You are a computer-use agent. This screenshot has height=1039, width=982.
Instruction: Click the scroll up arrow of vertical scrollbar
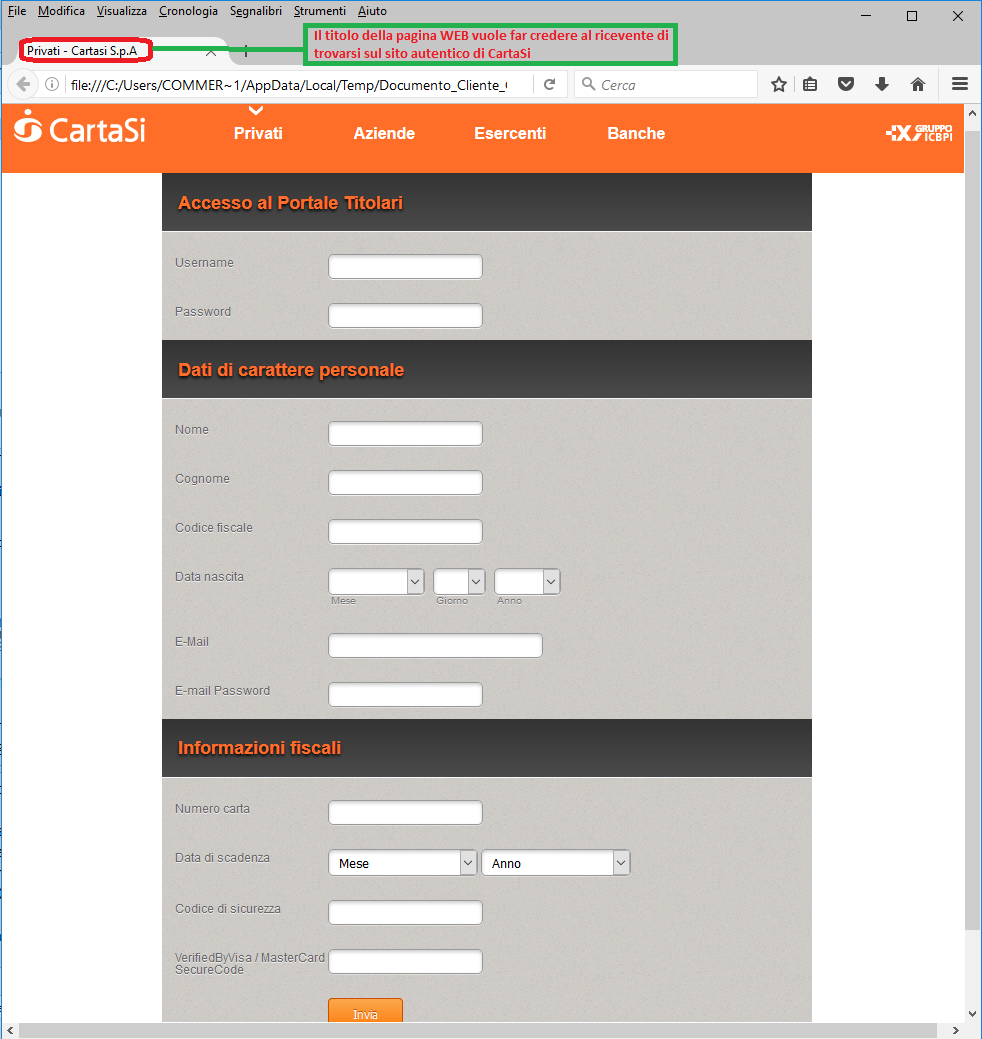tap(972, 113)
